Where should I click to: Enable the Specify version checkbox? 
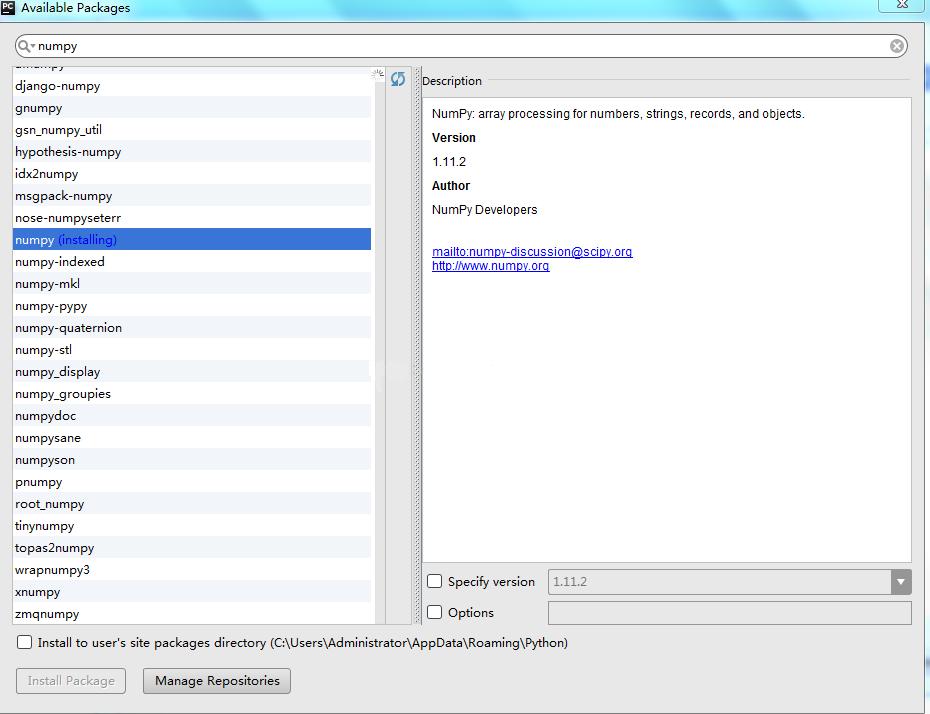[x=435, y=581]
